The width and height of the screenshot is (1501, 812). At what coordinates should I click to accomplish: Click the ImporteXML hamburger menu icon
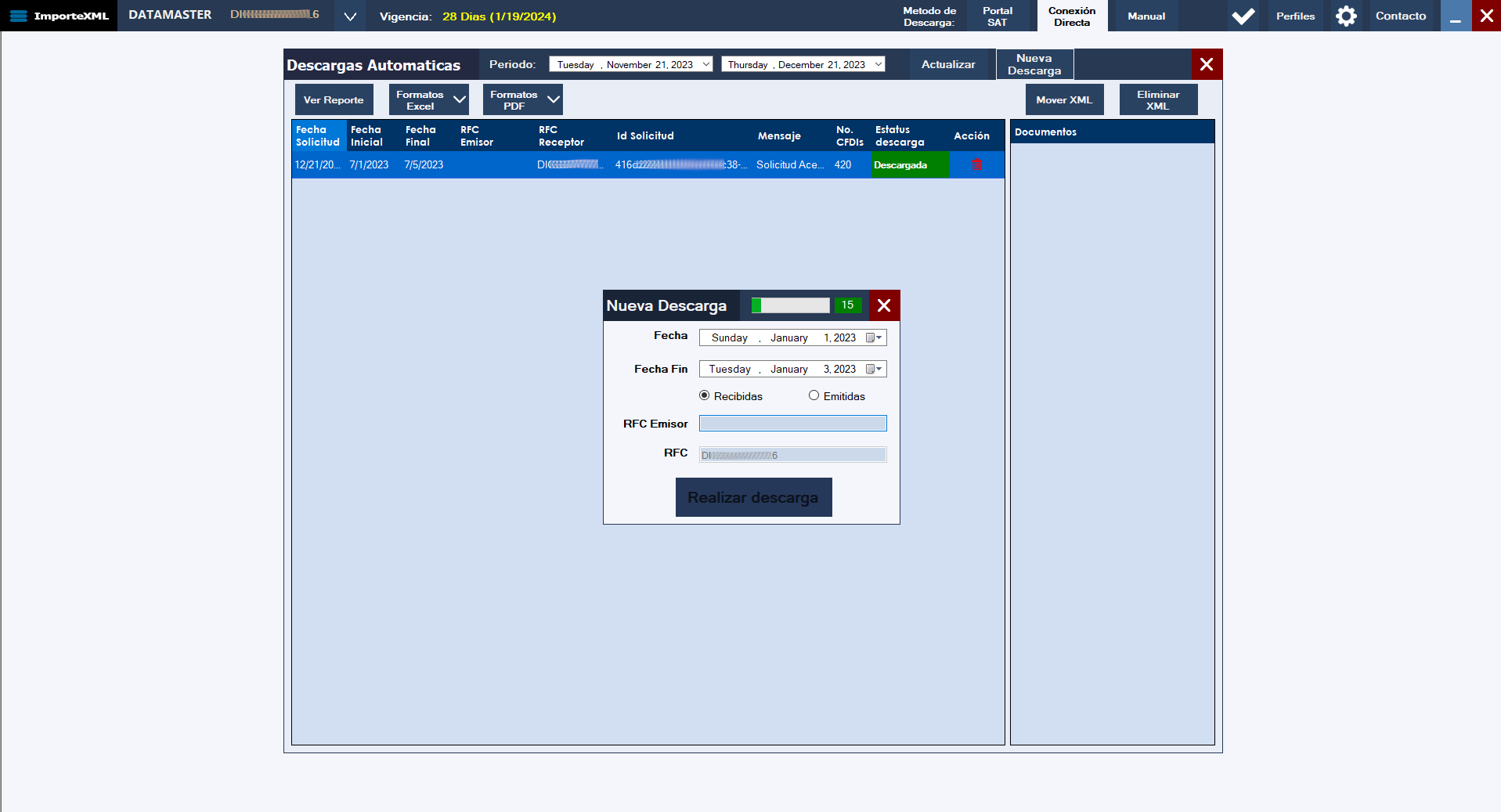coord(18,16)
